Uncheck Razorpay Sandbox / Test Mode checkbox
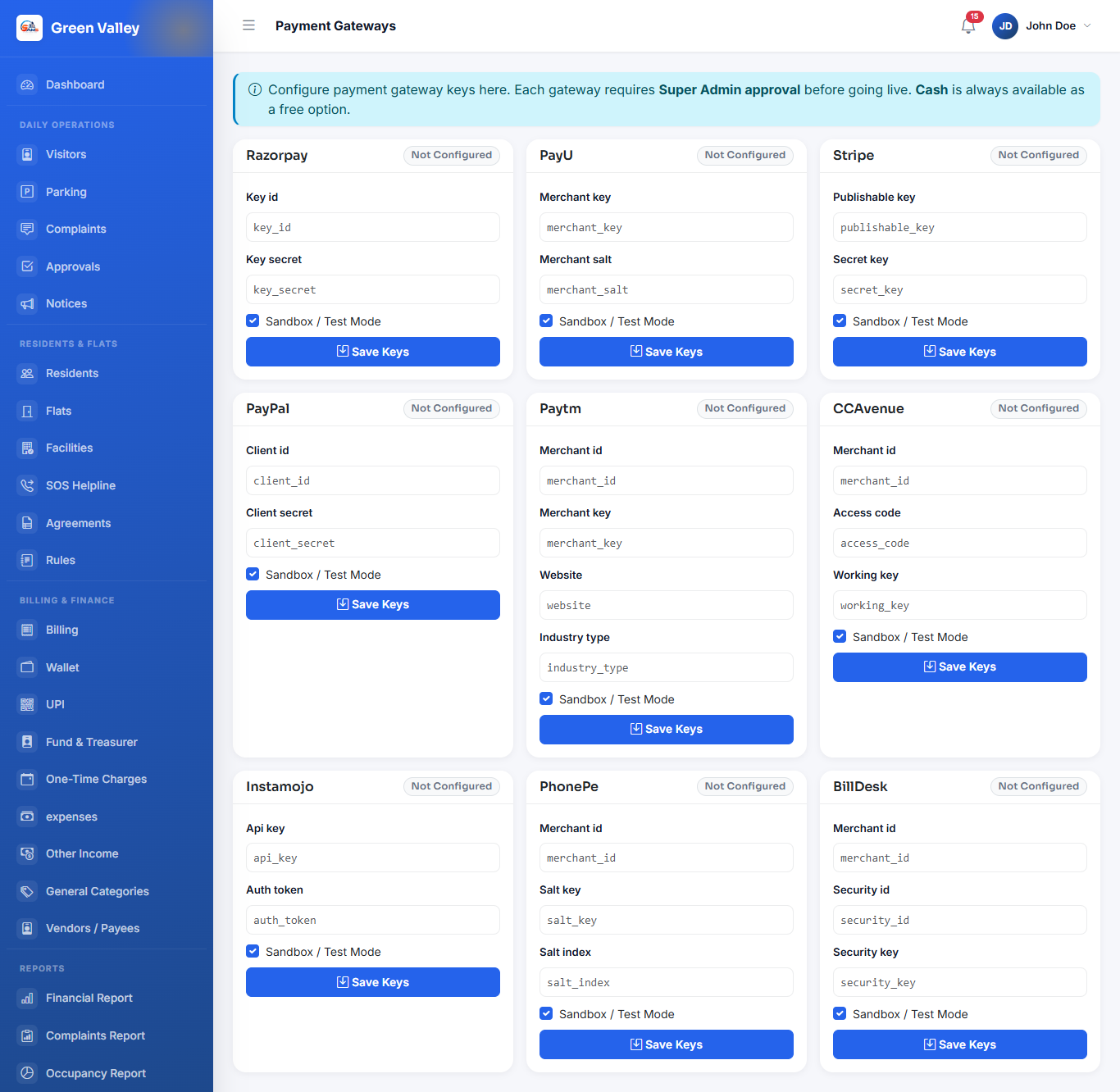Screen dimensions: 1120x1092 253,321
